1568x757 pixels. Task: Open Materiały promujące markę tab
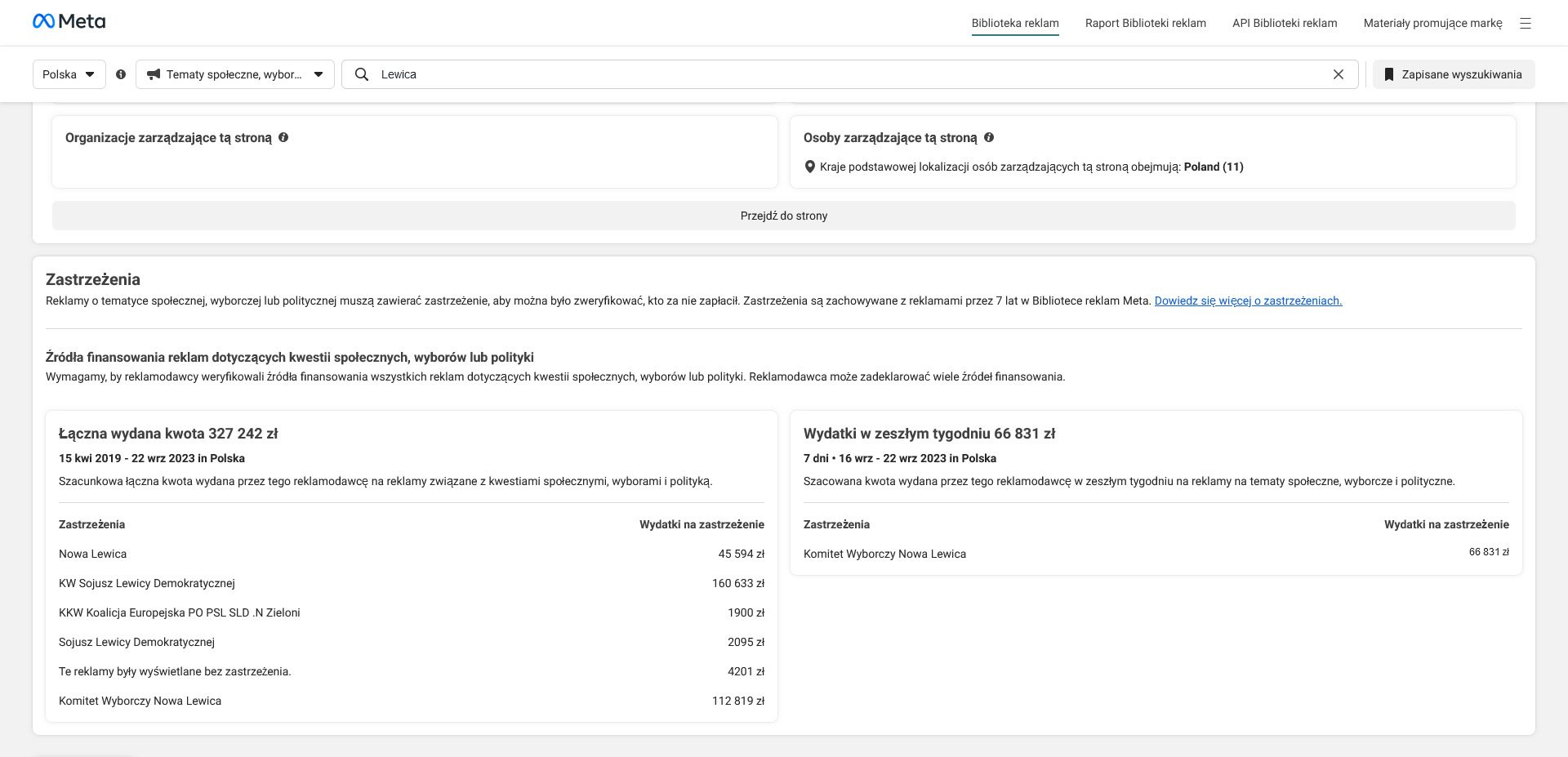click(x=1432, y=23)
